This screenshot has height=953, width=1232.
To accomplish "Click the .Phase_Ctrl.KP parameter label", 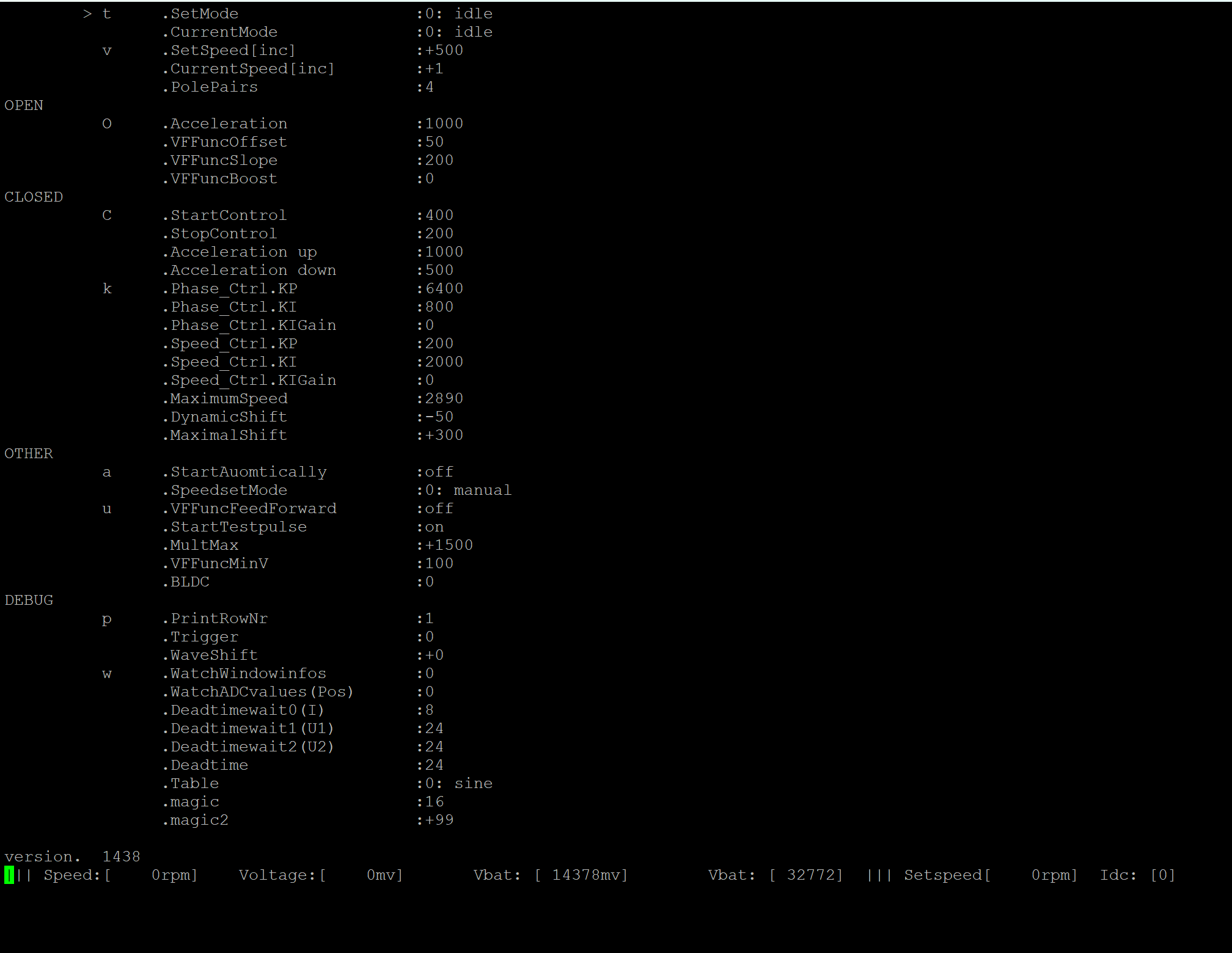I will point(230,288).
